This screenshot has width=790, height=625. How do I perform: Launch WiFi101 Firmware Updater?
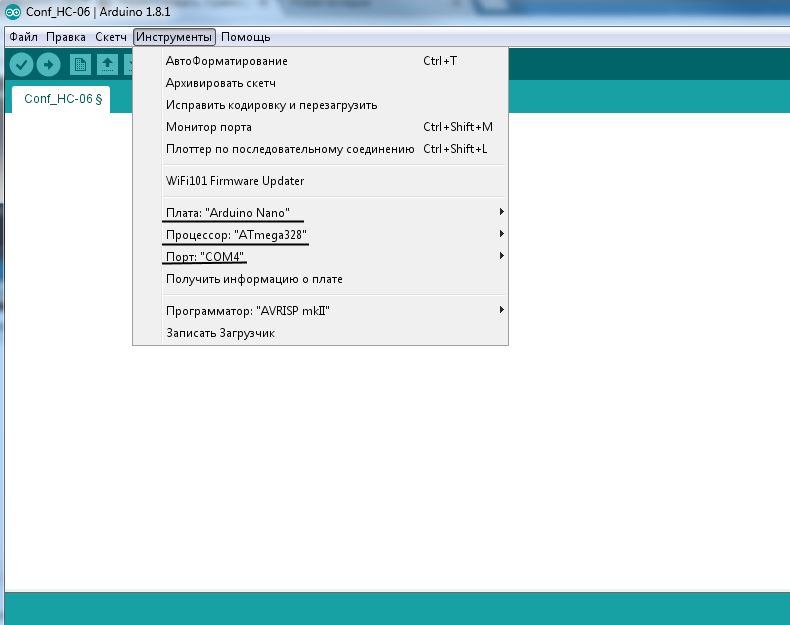[x=320, y=181]
